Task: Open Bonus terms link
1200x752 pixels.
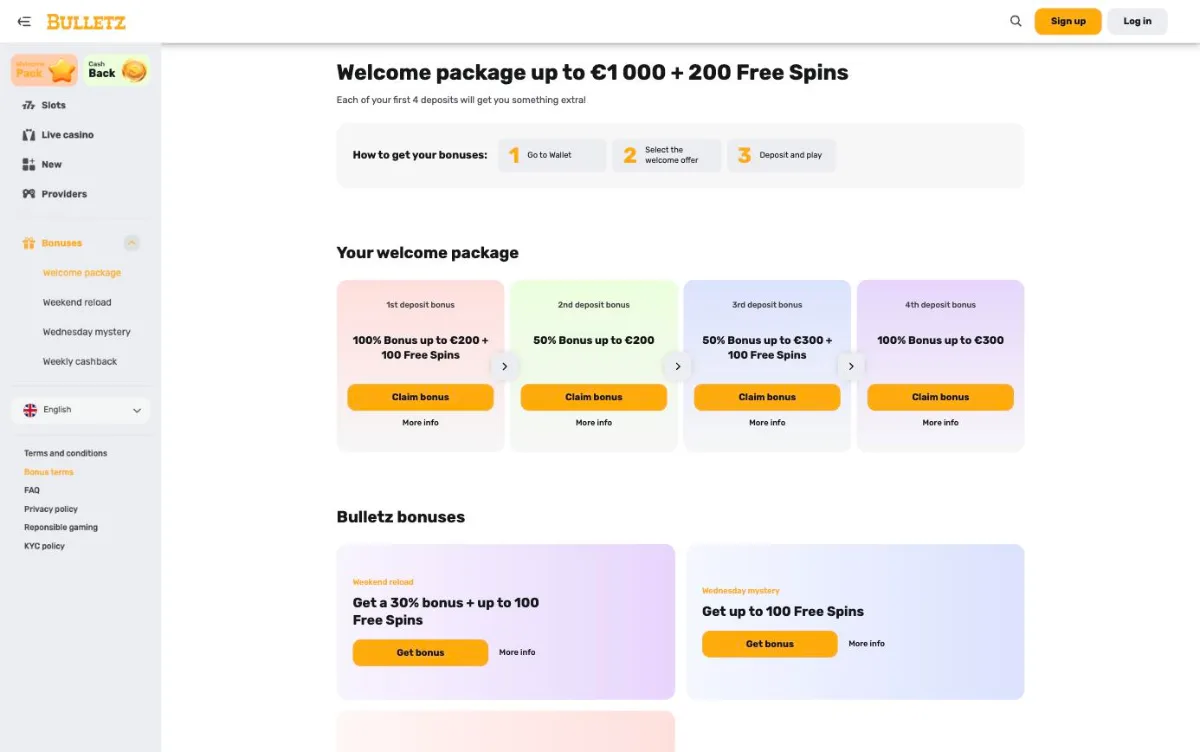Action: pos(49,472)
